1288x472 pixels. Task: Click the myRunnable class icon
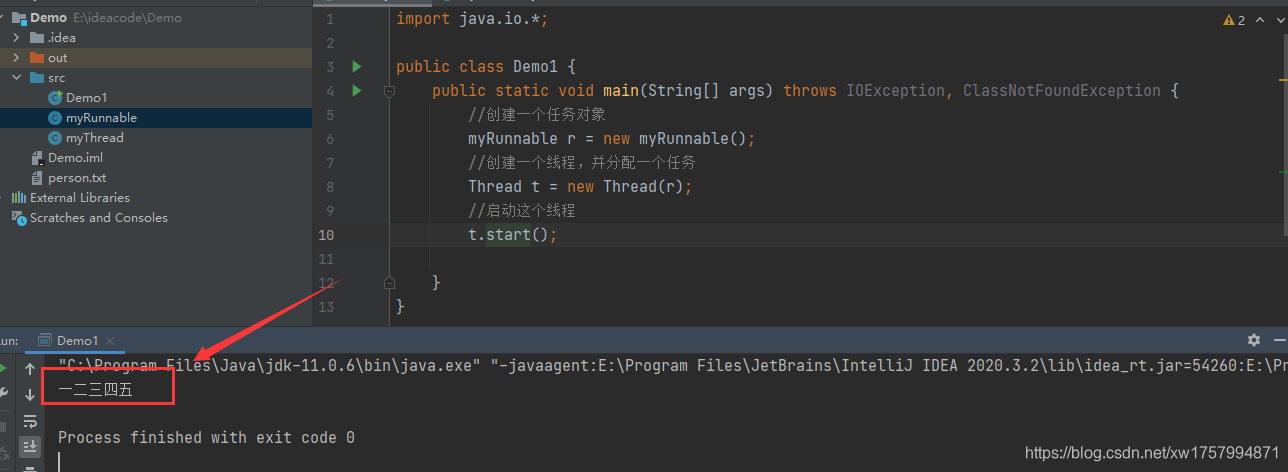point(55,118)
